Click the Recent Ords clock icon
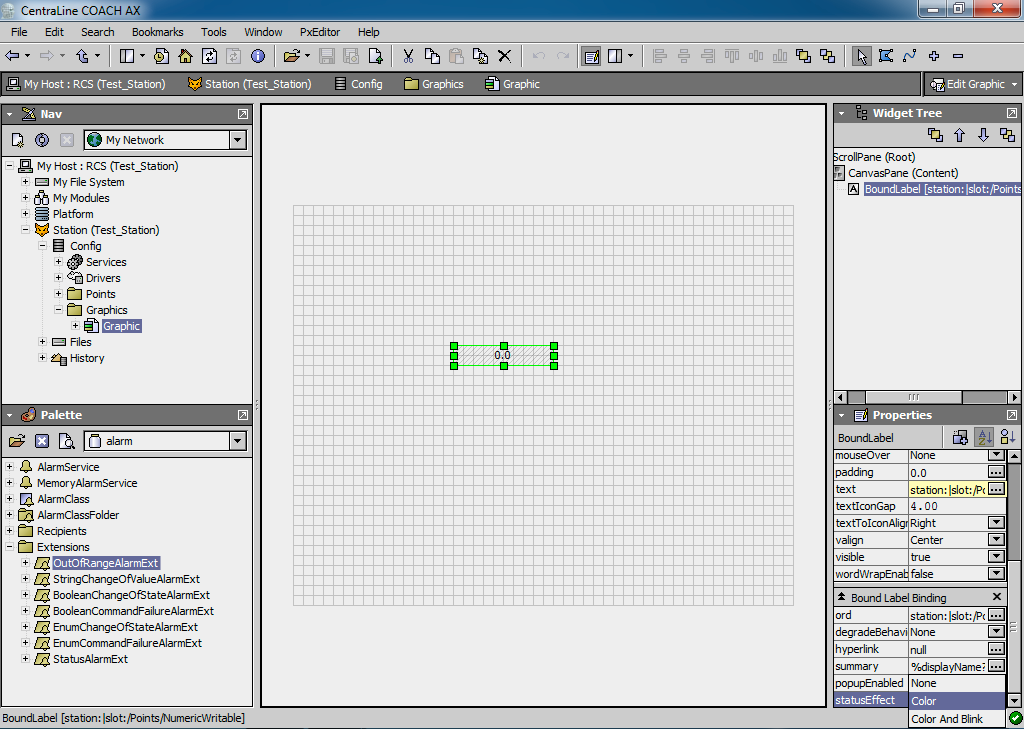The image size is (1024, 729). pyautogui.click(x=161, y=57)
